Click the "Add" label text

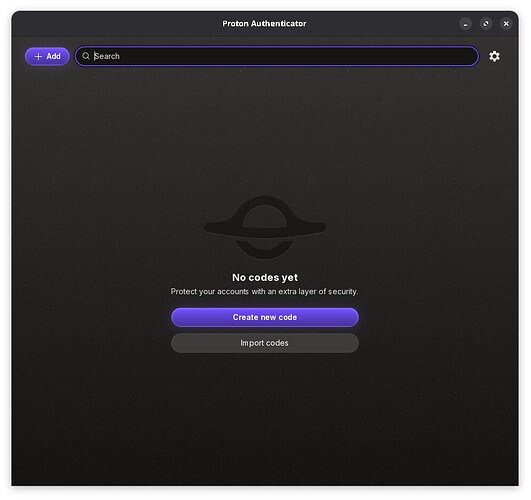(54, 56)
